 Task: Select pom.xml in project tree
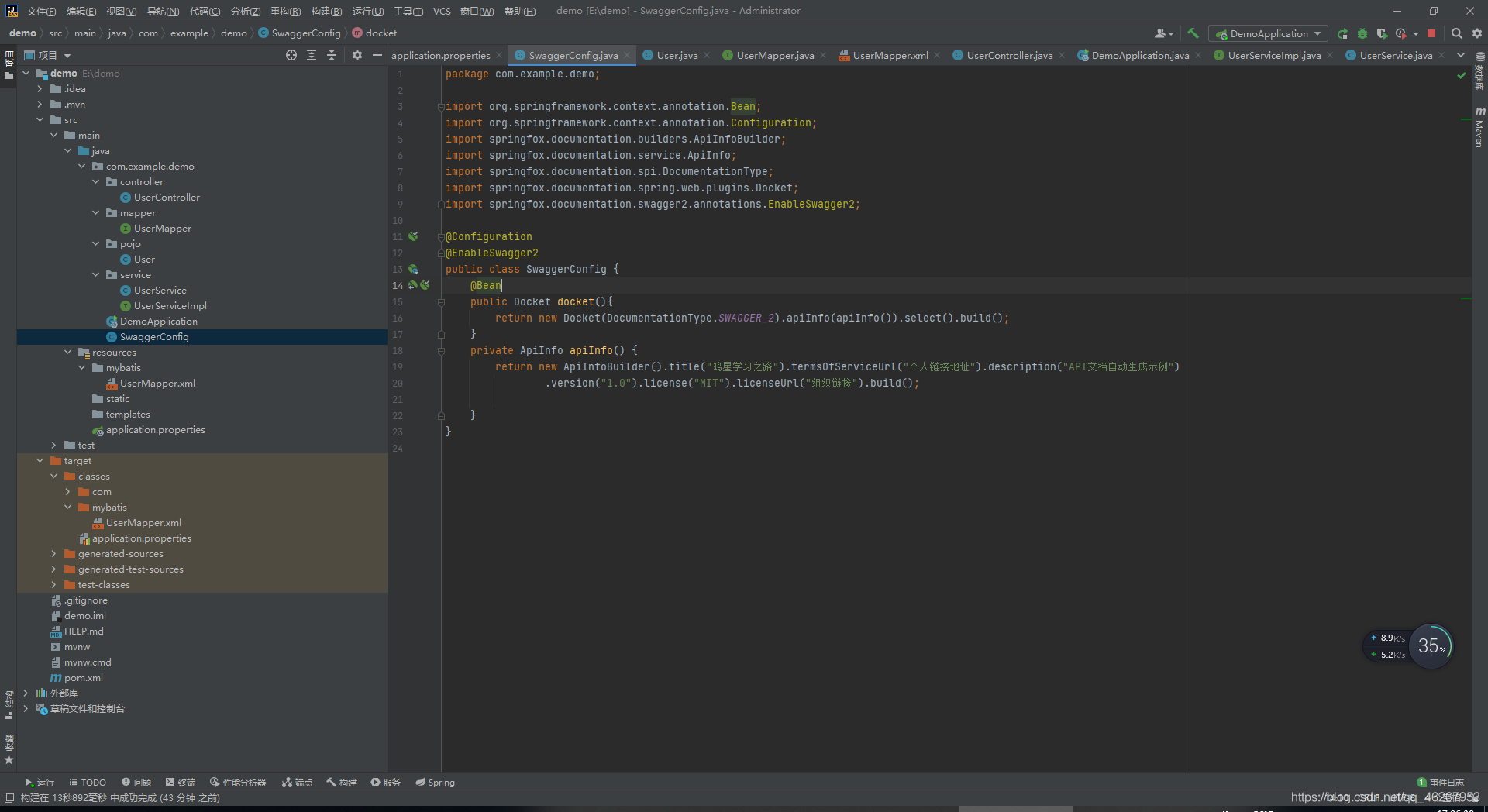tap(84, 677)
